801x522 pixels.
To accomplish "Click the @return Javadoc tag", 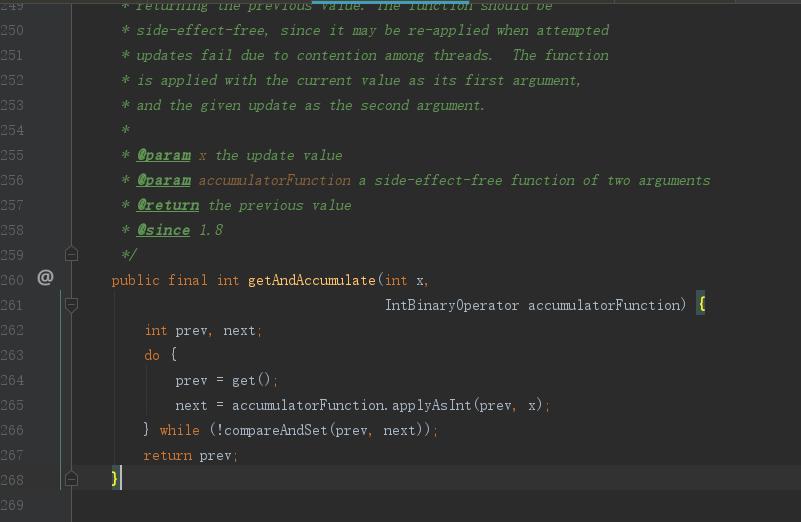I will 168,205.
